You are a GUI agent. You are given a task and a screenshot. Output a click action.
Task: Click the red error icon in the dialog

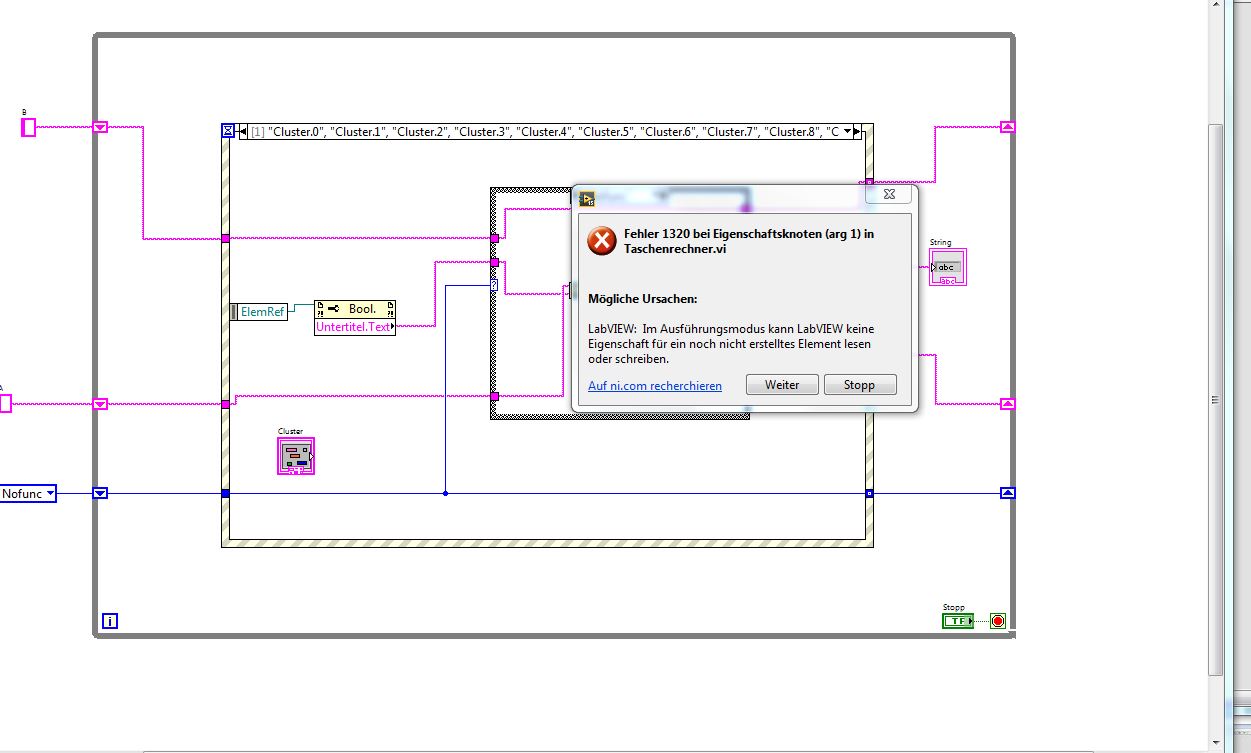click(601, 241)
